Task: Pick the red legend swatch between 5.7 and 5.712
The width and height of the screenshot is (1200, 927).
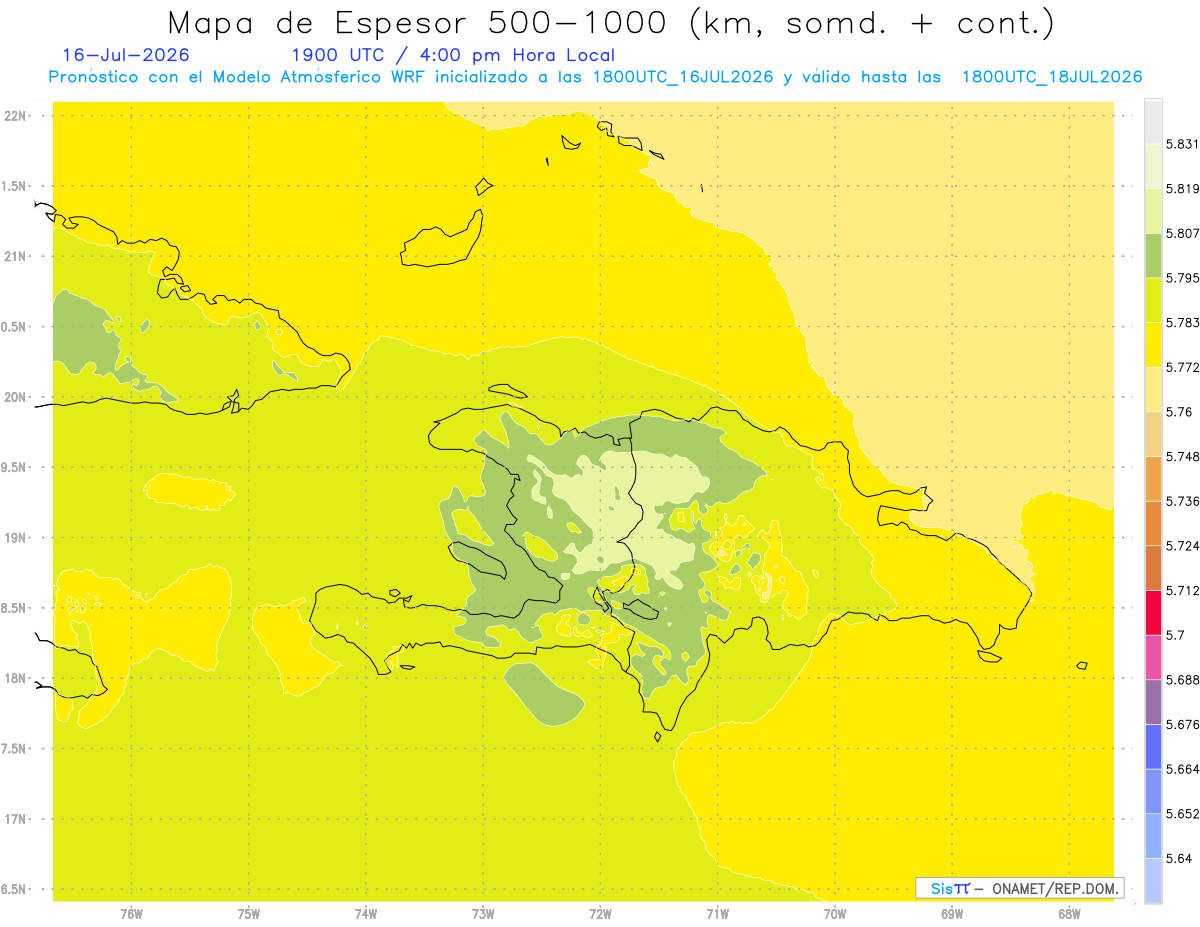Action: (x=1153, y=613)
